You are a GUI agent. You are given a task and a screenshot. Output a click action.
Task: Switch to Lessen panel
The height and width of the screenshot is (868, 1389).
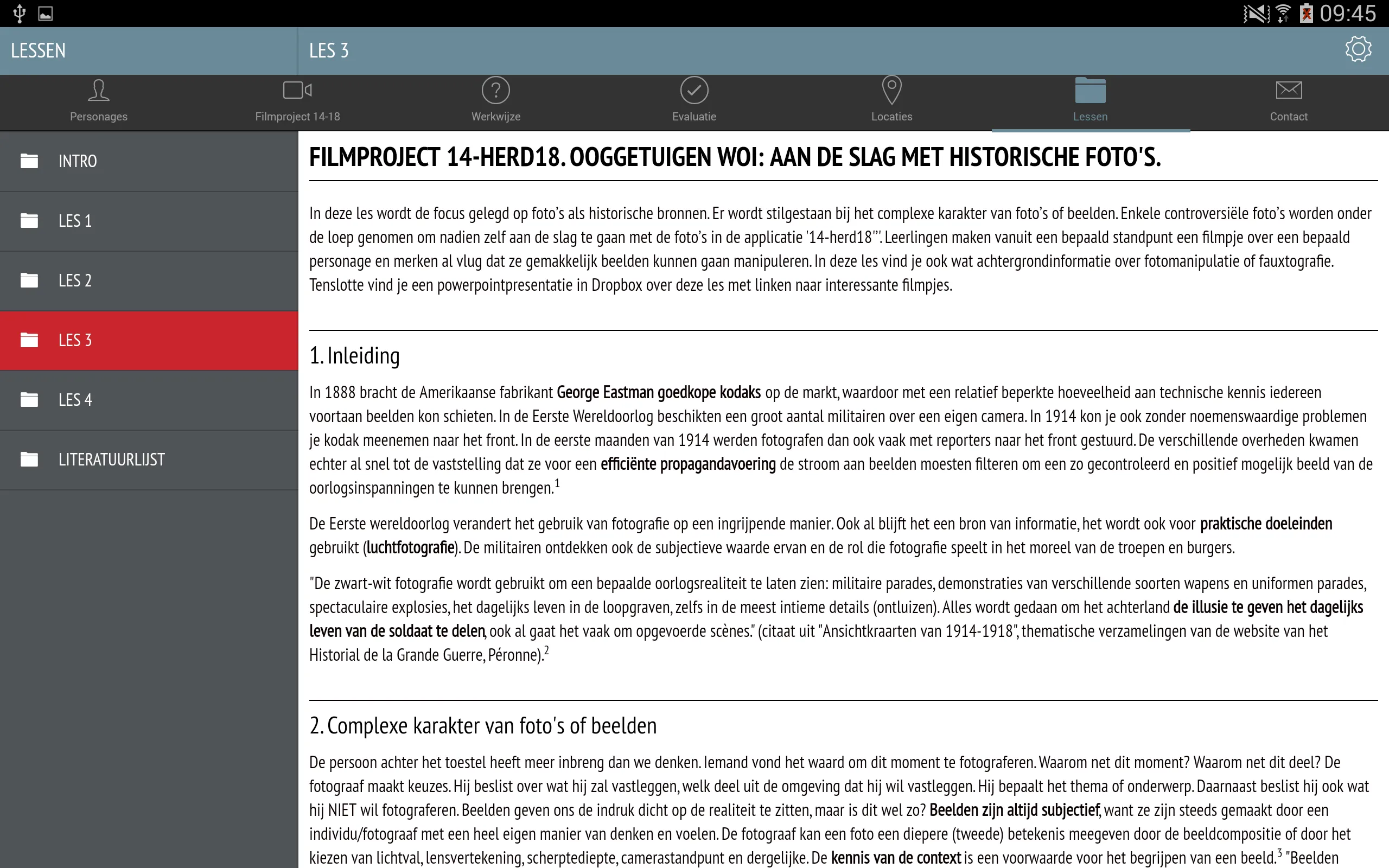1090,100
